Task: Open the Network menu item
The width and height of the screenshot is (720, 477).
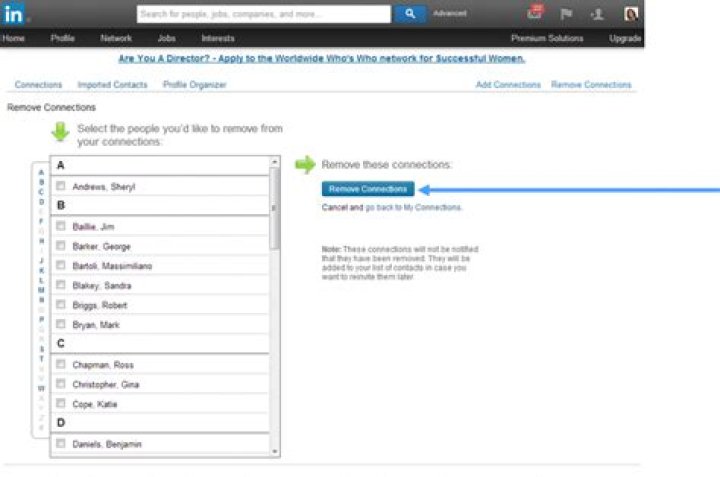Action: pyautogui.click(x=116, y=39)
